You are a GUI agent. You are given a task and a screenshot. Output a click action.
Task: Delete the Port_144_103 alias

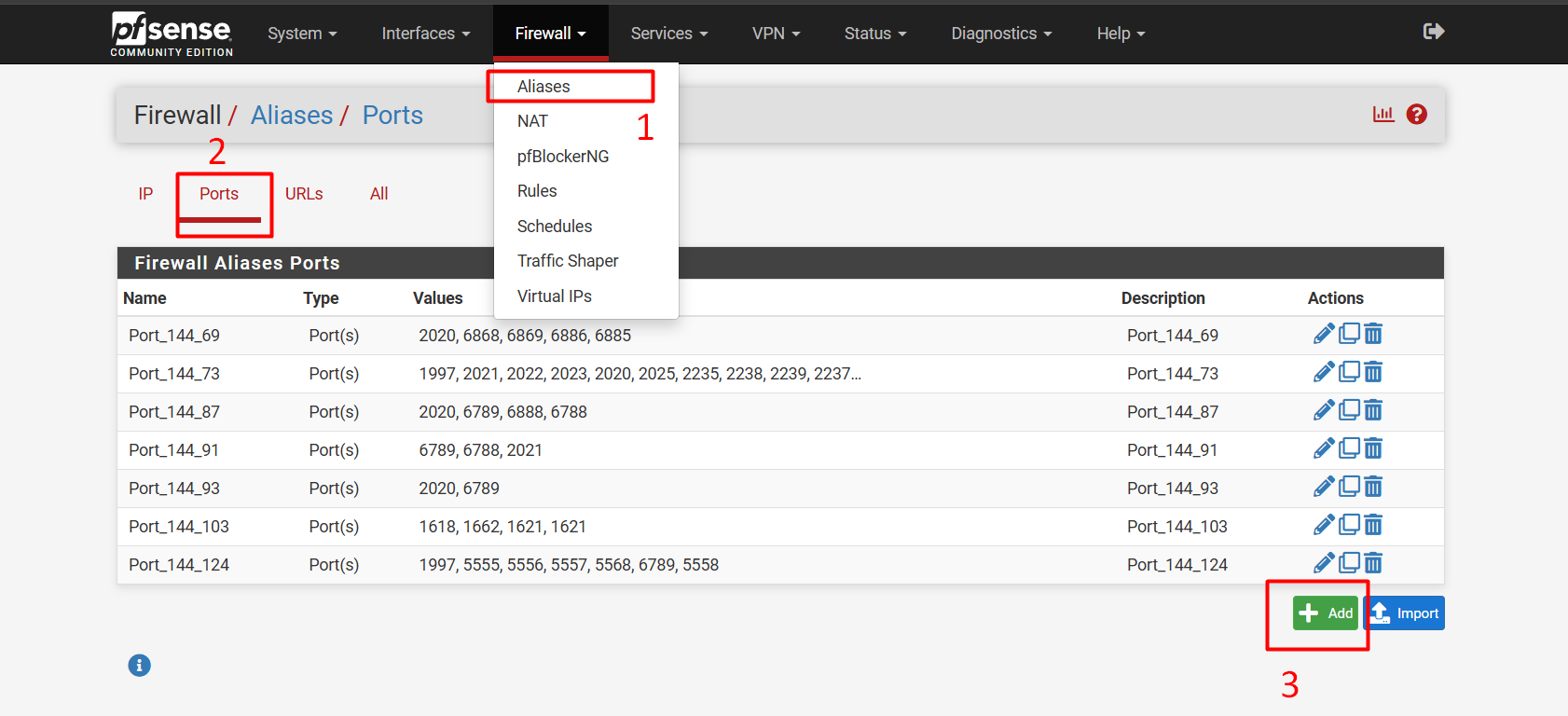pos(1373,526)
